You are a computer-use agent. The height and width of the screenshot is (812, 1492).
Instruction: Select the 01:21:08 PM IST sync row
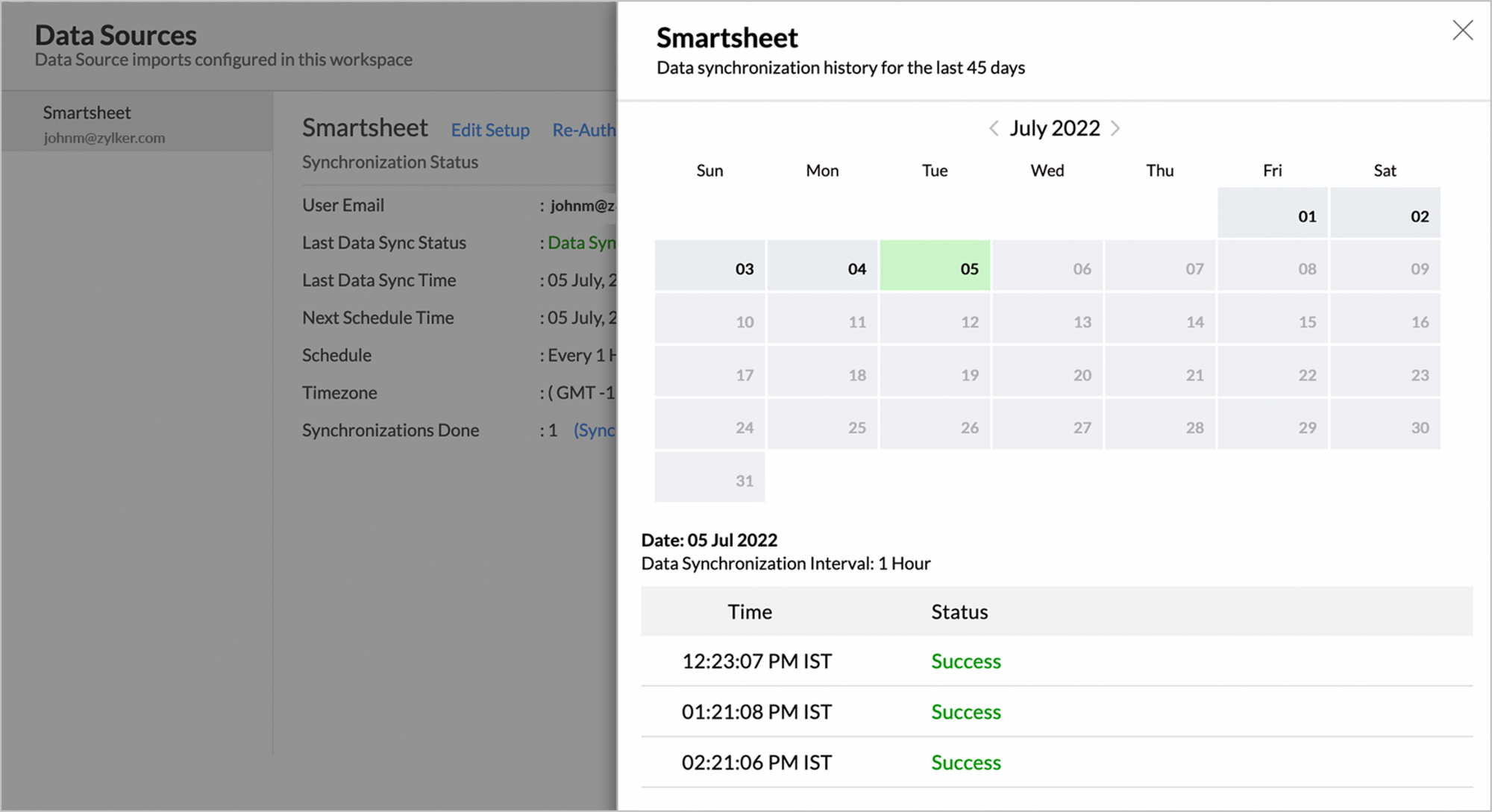(756, 711)
